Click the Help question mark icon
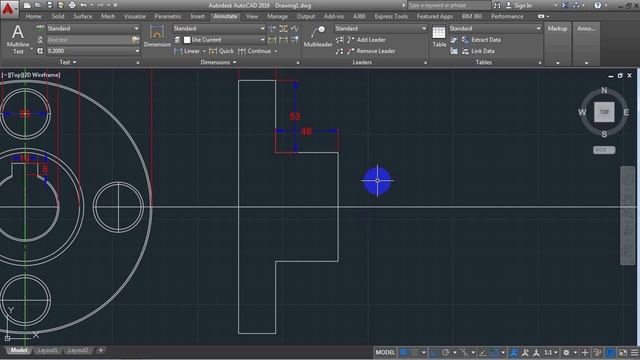This screenshot has height=360, width=640. 598,5
